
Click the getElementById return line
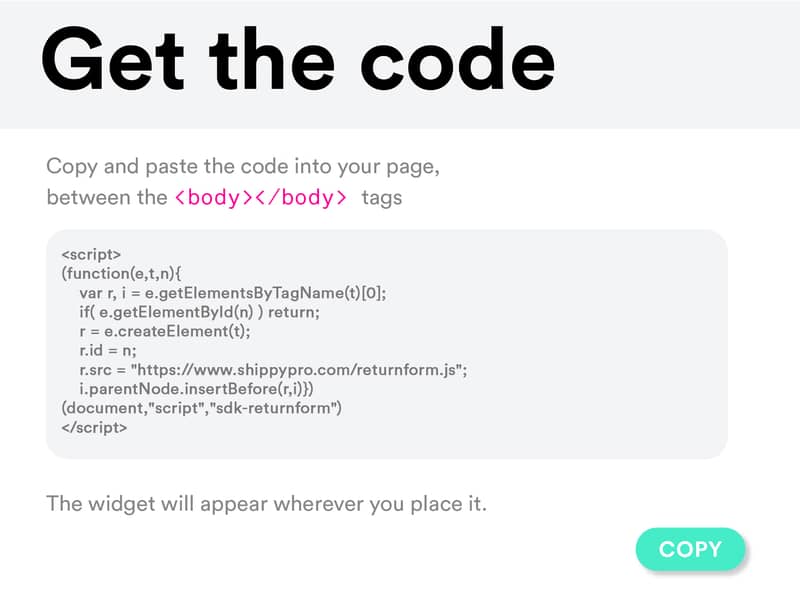200,312
